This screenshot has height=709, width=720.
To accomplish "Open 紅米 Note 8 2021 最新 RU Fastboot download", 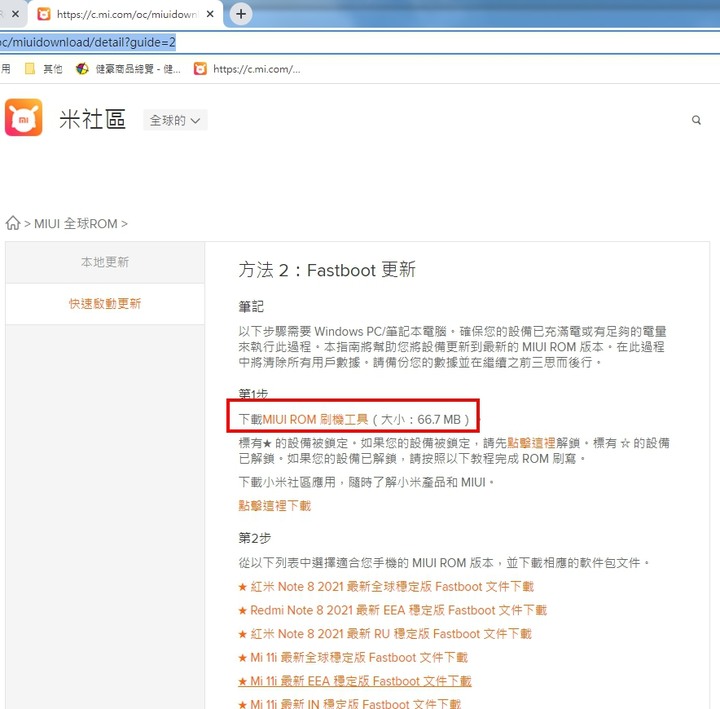I will [x=385, y=634].
